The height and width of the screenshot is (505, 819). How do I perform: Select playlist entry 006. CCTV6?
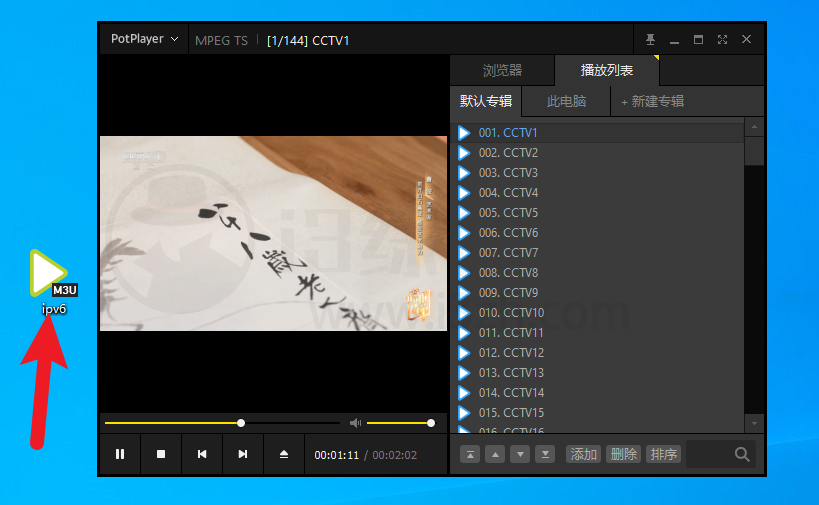(x=598, y=232)
